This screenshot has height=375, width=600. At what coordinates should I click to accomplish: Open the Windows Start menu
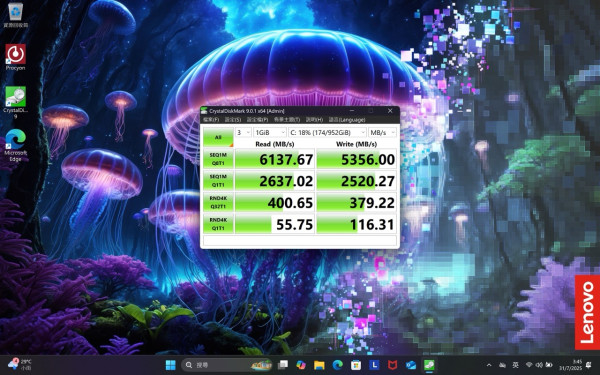coord(170,365)
